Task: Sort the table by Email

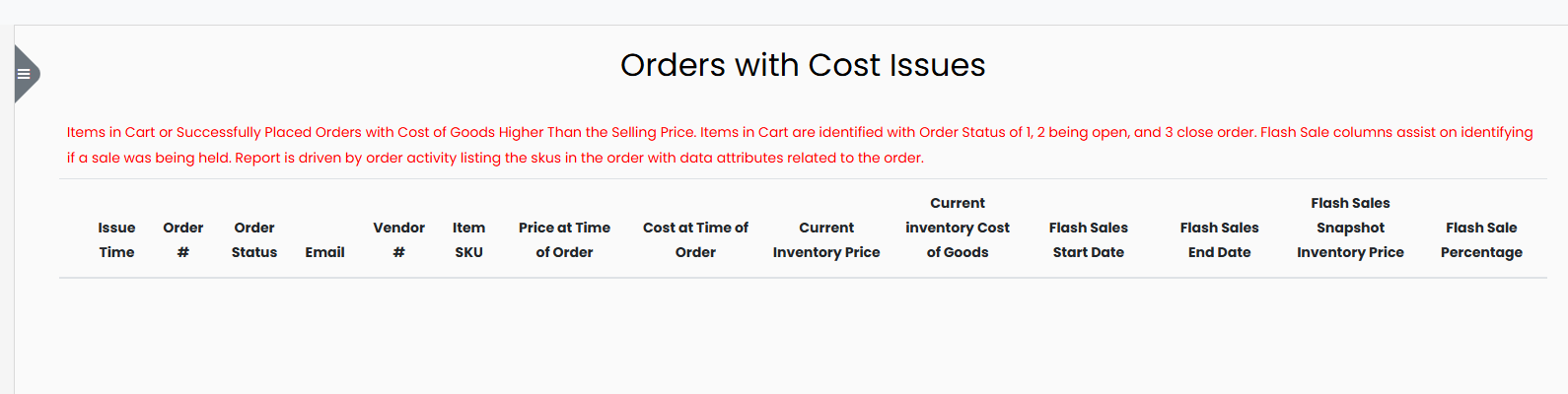Action: point(324,252)
